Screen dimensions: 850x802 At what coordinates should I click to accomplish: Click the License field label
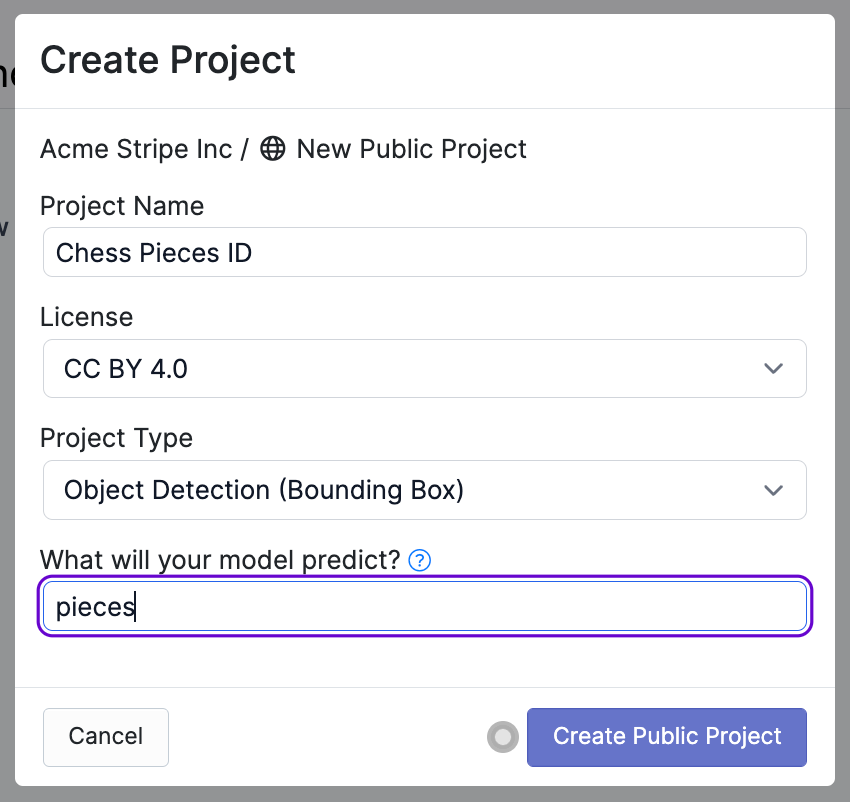pos(86,317)
